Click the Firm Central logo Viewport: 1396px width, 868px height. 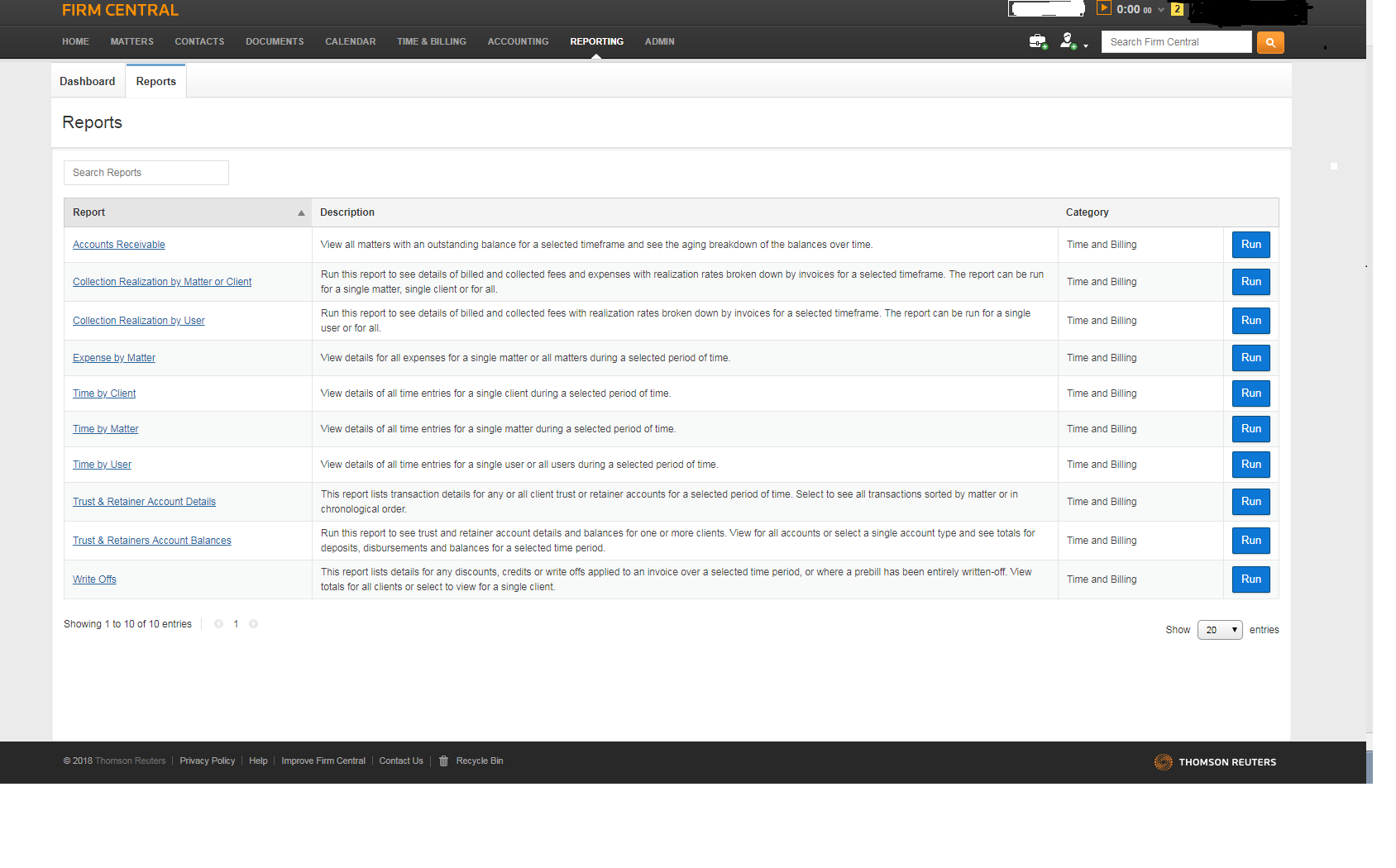tap(120, 10)
